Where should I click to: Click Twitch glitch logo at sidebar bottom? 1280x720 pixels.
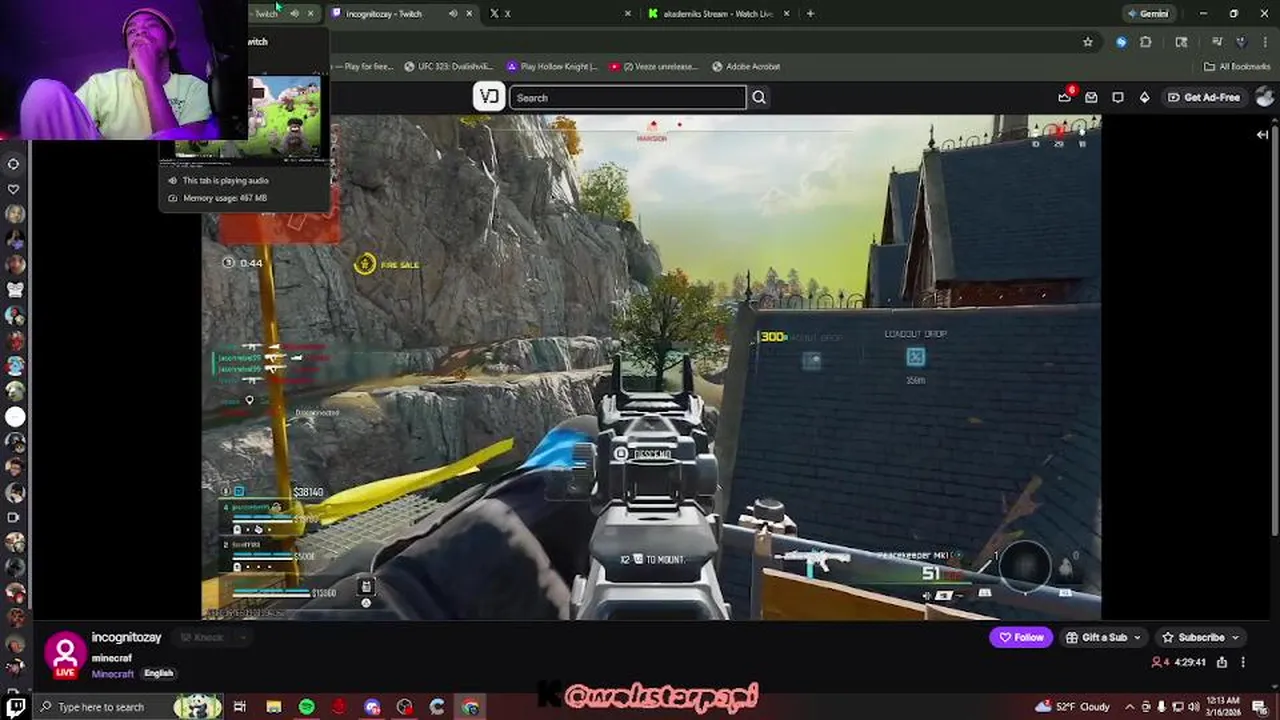click(16, 708)
